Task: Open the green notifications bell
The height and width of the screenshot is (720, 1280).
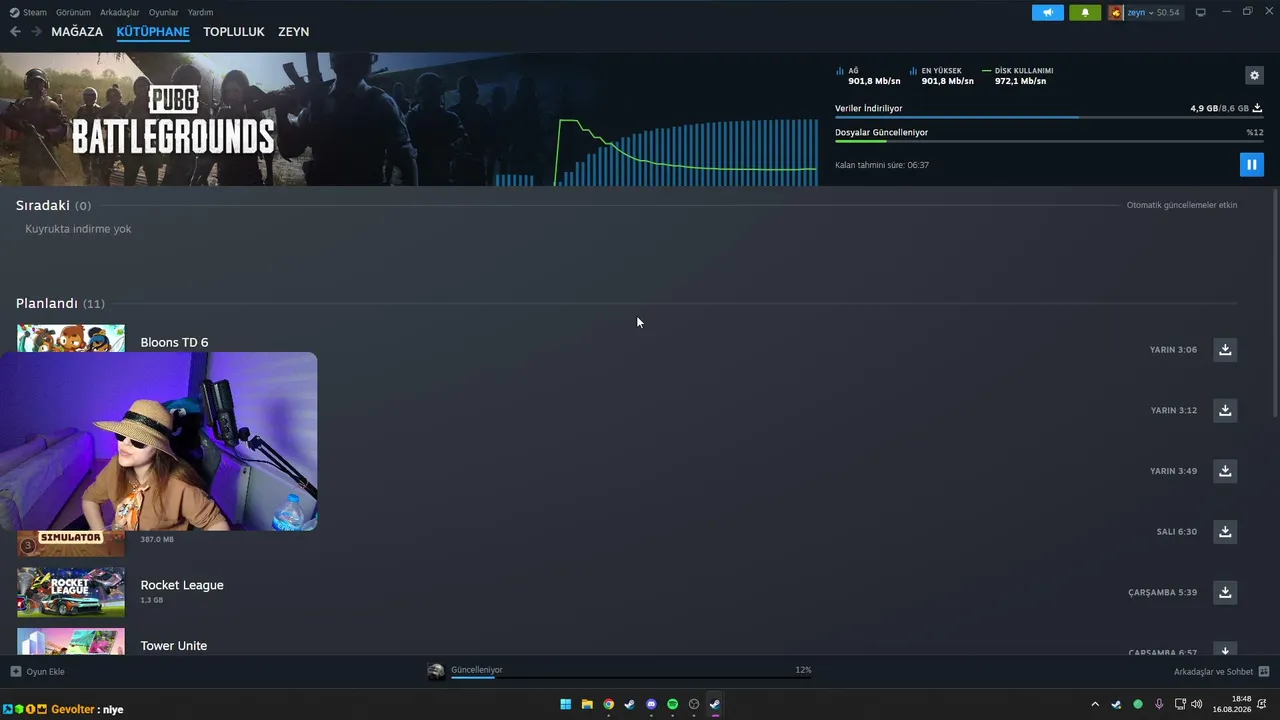Action: (x=1085, y=12)
